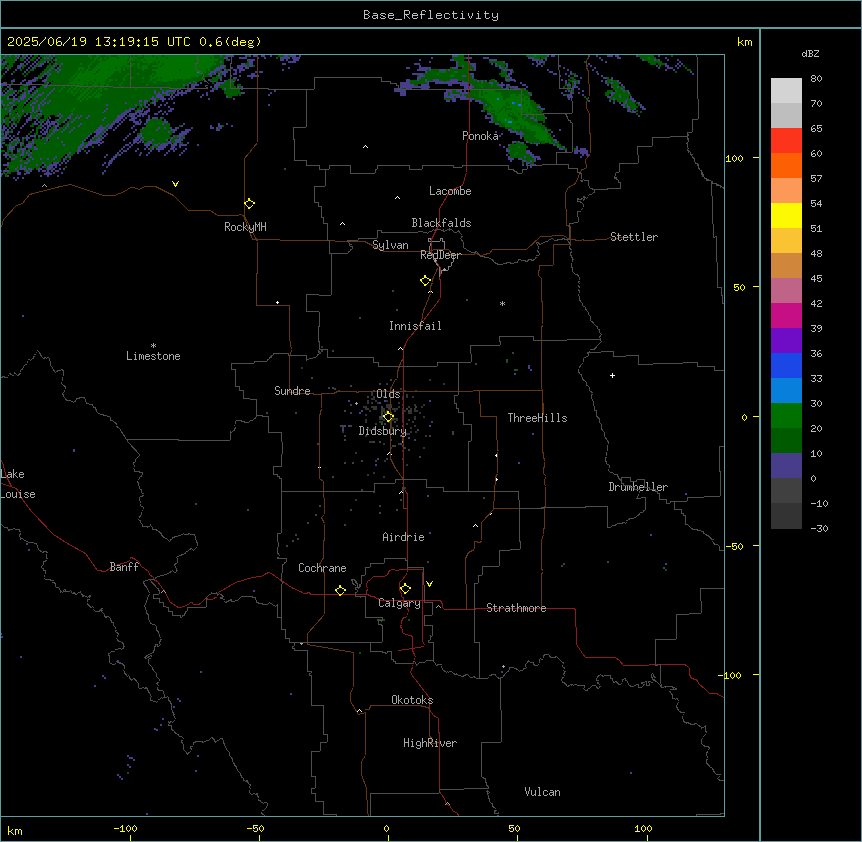Image resolution: width=862 pixels, height=842 pixels.
Task: Click the -50 tick on right axis
Action: coord(734,546)
